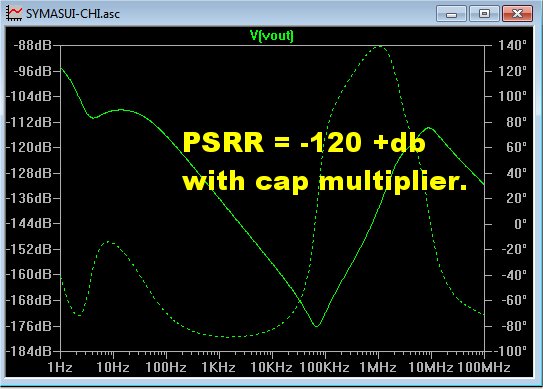
Task: Click the 10KHz frequency axis label
Action: tap(272, 368)
